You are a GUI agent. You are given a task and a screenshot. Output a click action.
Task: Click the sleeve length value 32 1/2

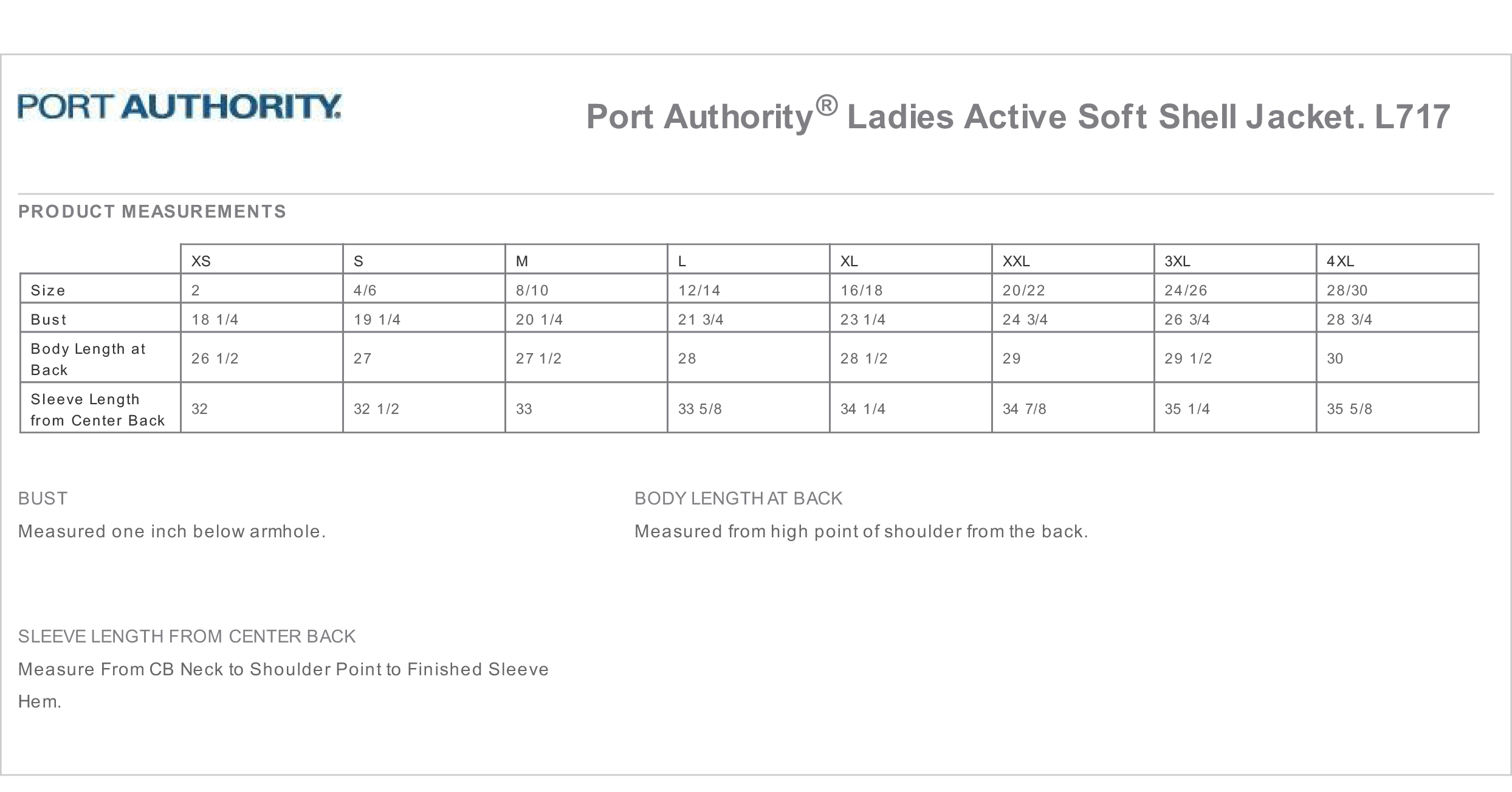click(376, 409)
